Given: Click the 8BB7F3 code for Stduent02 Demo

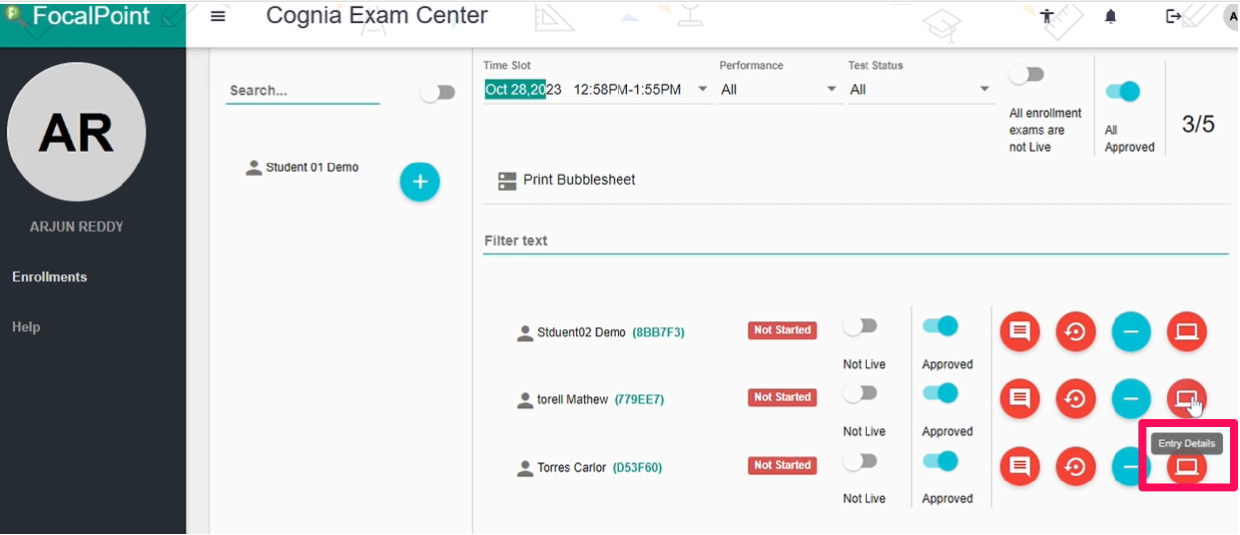Looking at the screenshot, I should pyautogui.click(x=659, y=332).
